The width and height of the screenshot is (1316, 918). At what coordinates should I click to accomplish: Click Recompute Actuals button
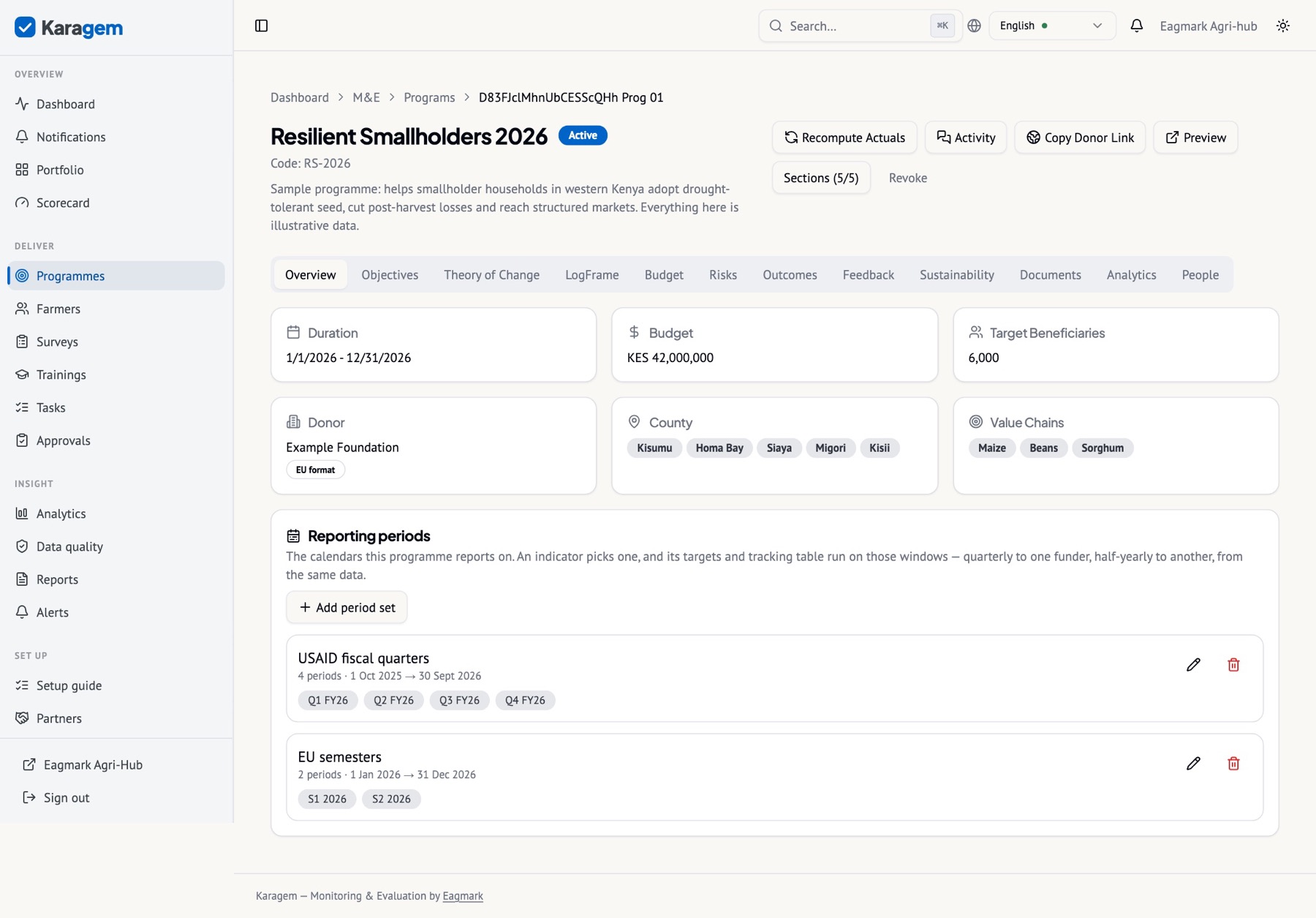[844, 138]
